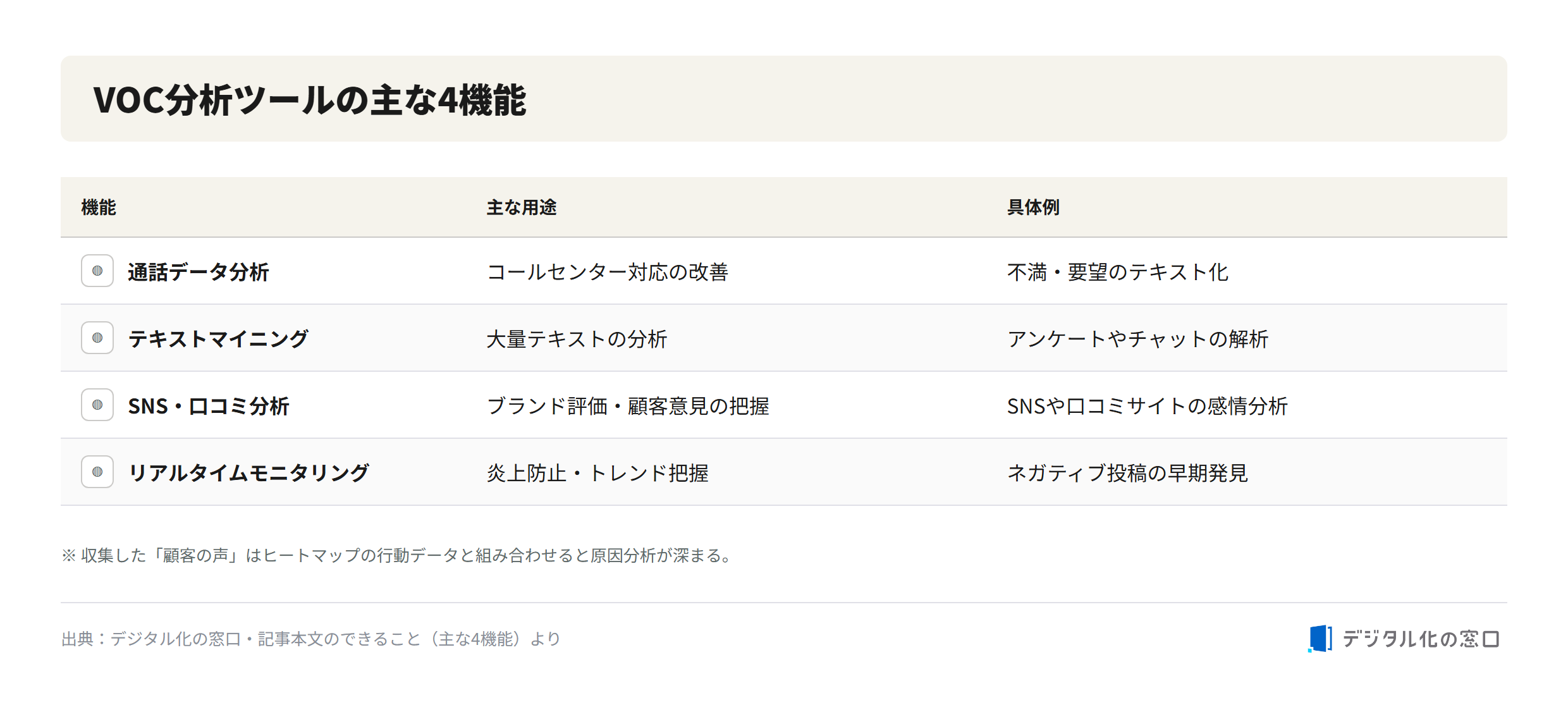1568x712 pixels.
Task: Click the icon beside リアルタイムモニタリング
Action: pos(97,472)
